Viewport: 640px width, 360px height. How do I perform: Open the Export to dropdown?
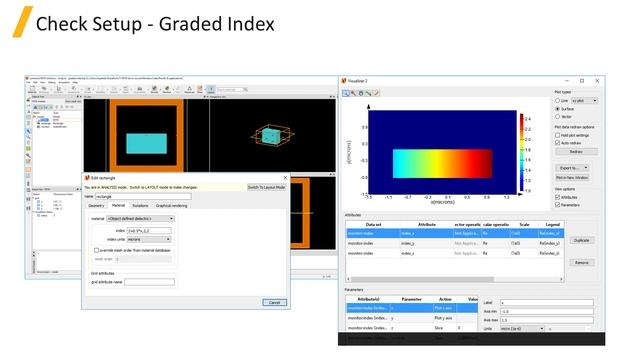573,168
